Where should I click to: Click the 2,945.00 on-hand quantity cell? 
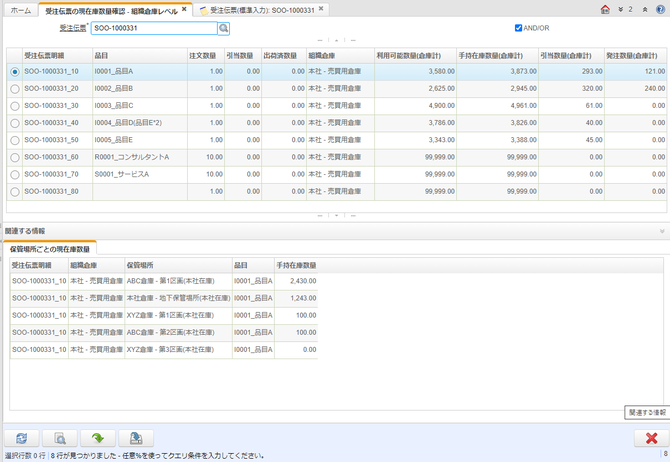tap(498, 89)
